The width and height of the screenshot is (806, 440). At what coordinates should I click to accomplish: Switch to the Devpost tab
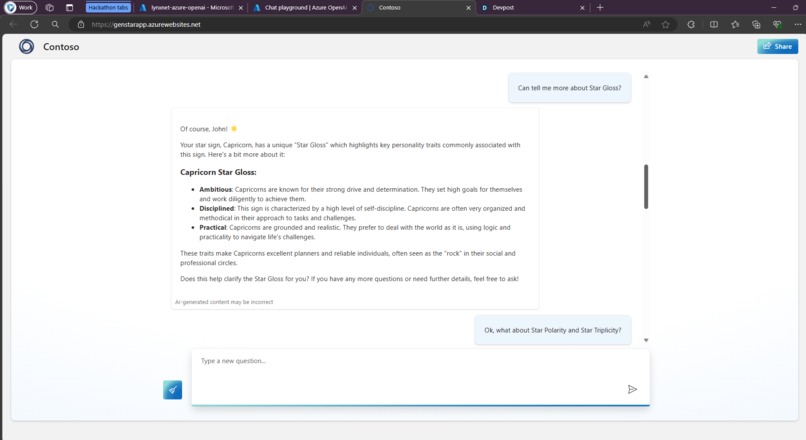point(532,8)
